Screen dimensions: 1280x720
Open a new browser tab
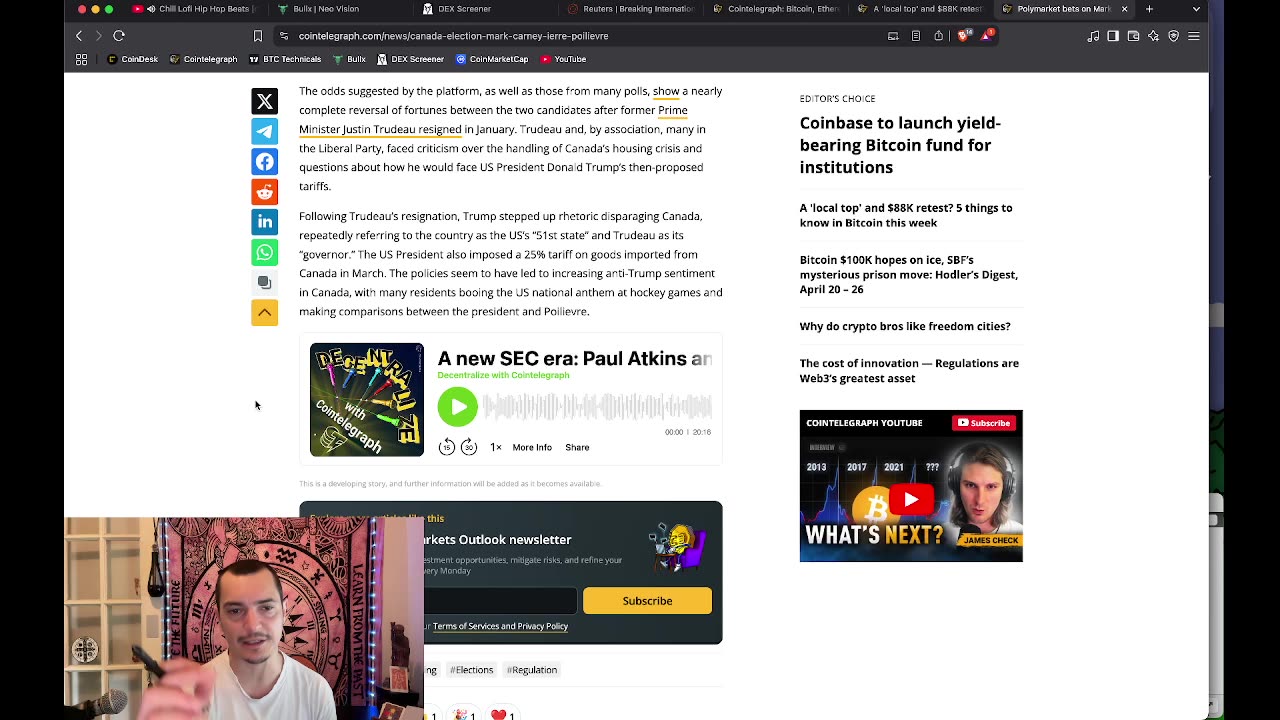point(1149,9)
